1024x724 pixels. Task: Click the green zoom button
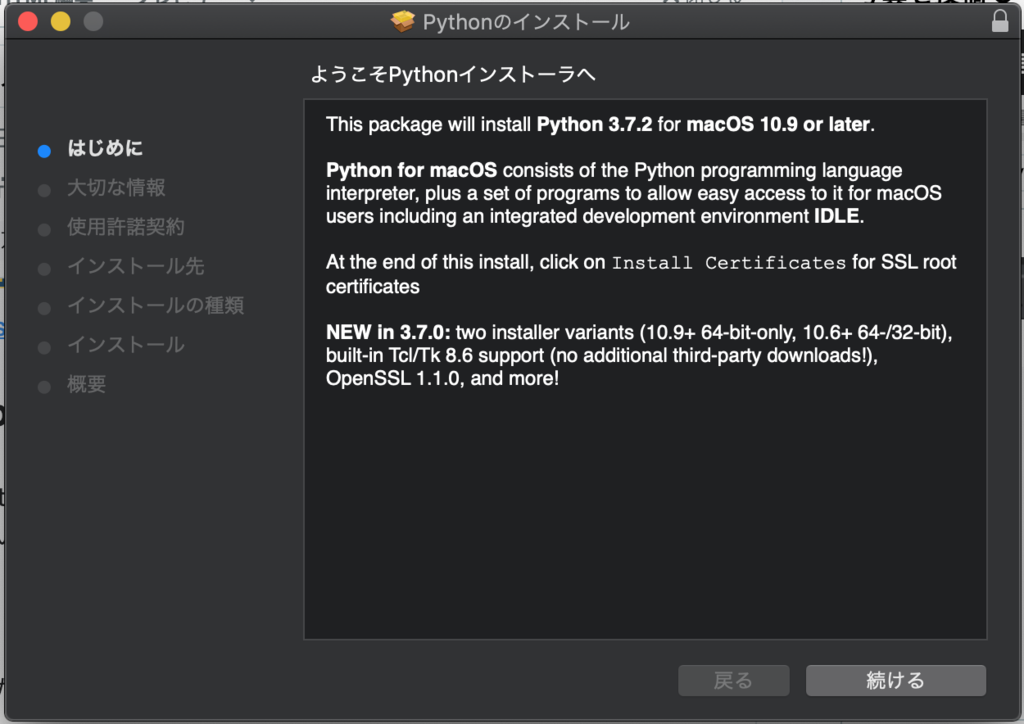point(91,20)
